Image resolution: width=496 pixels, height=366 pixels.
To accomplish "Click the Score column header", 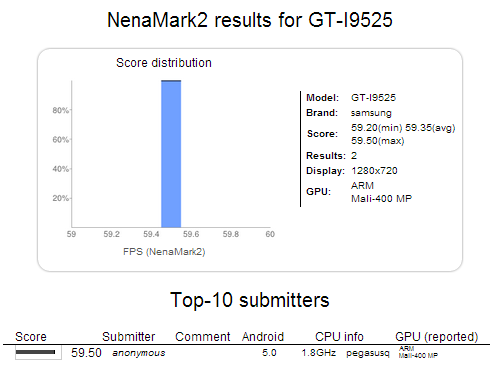I will click(x=31, y=337).
